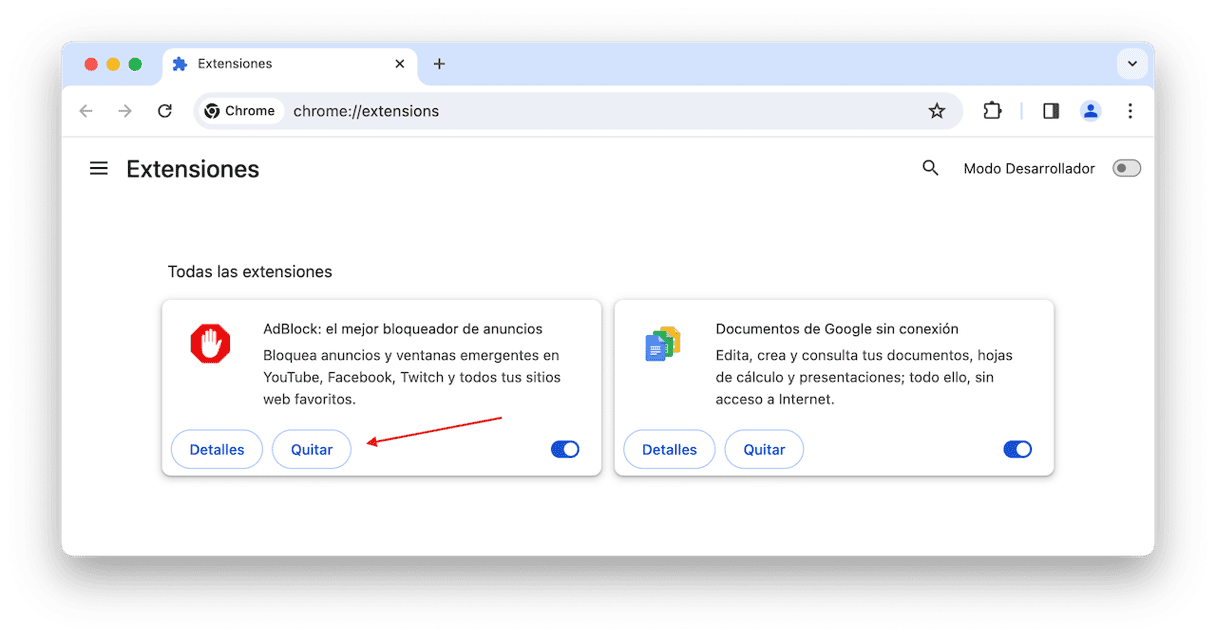This screenshot has width=1216, height=637.
Task: Click 'Documentos de Google sin conexión' title
Action: coord(837,329)
